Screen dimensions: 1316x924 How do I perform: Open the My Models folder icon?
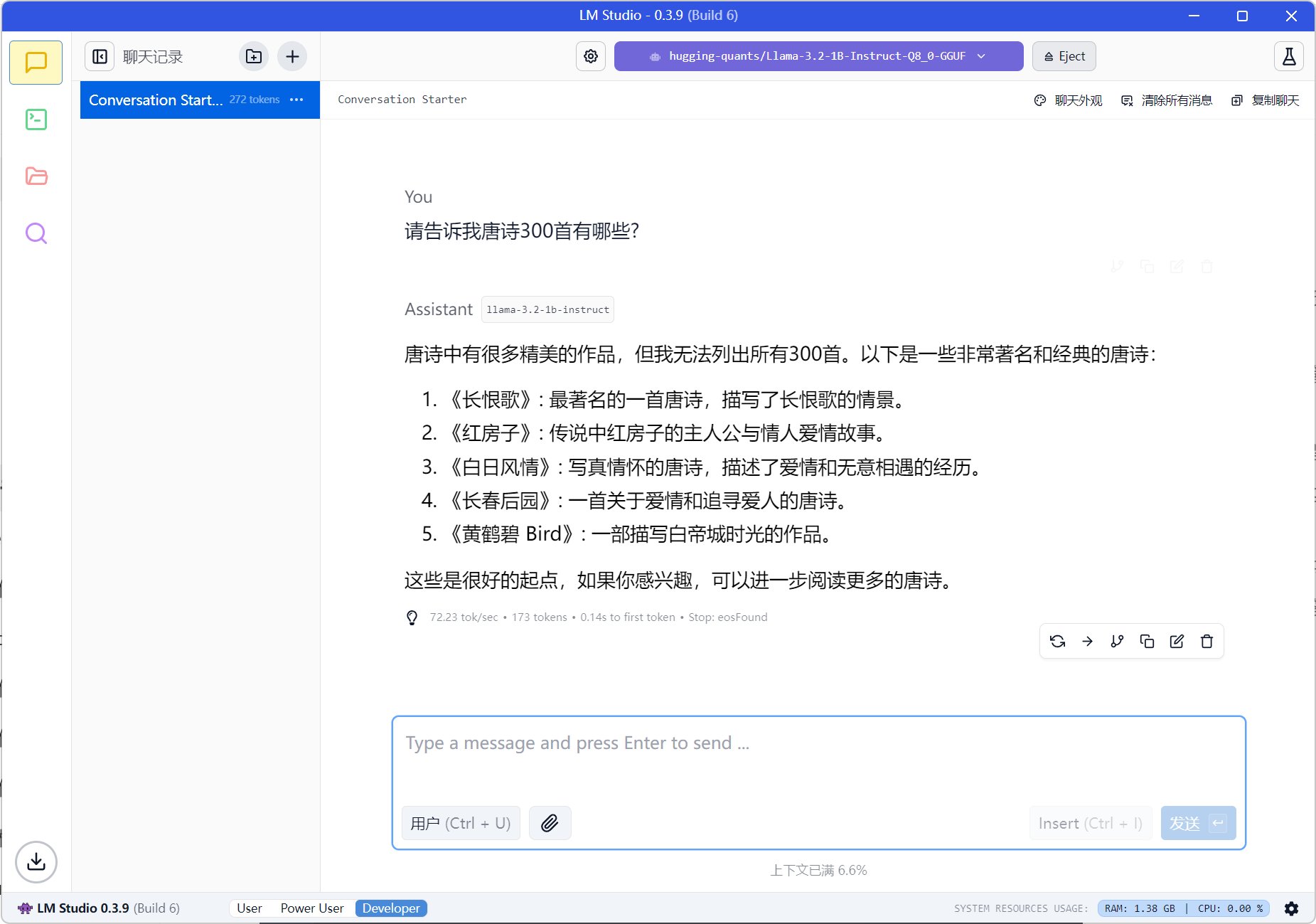click(x=36, y=176)
